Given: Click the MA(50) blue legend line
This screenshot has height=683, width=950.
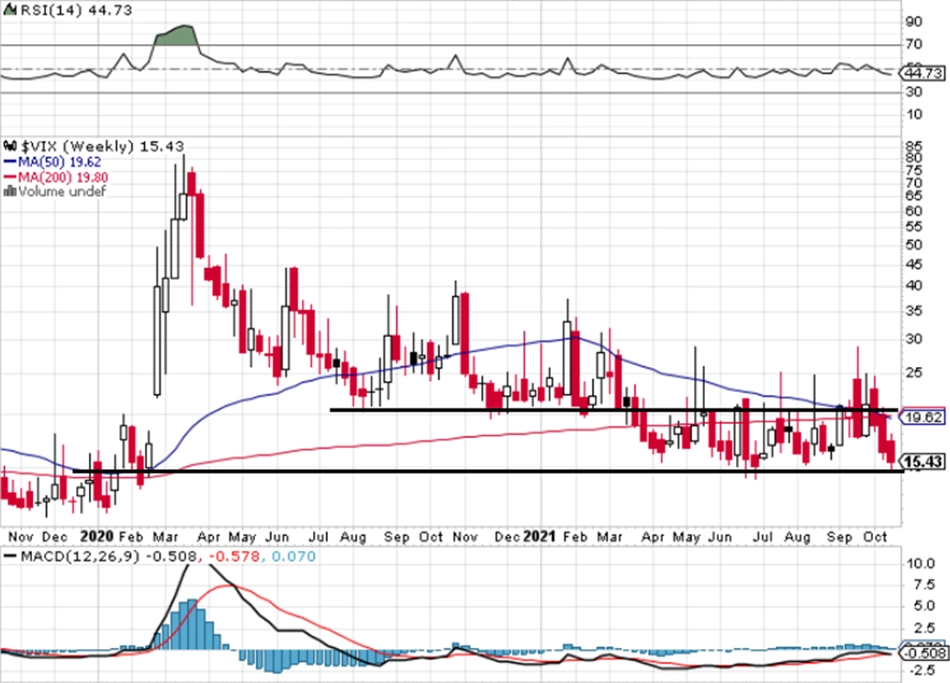Looking at the screenshot, I should [x=10, y=162].
